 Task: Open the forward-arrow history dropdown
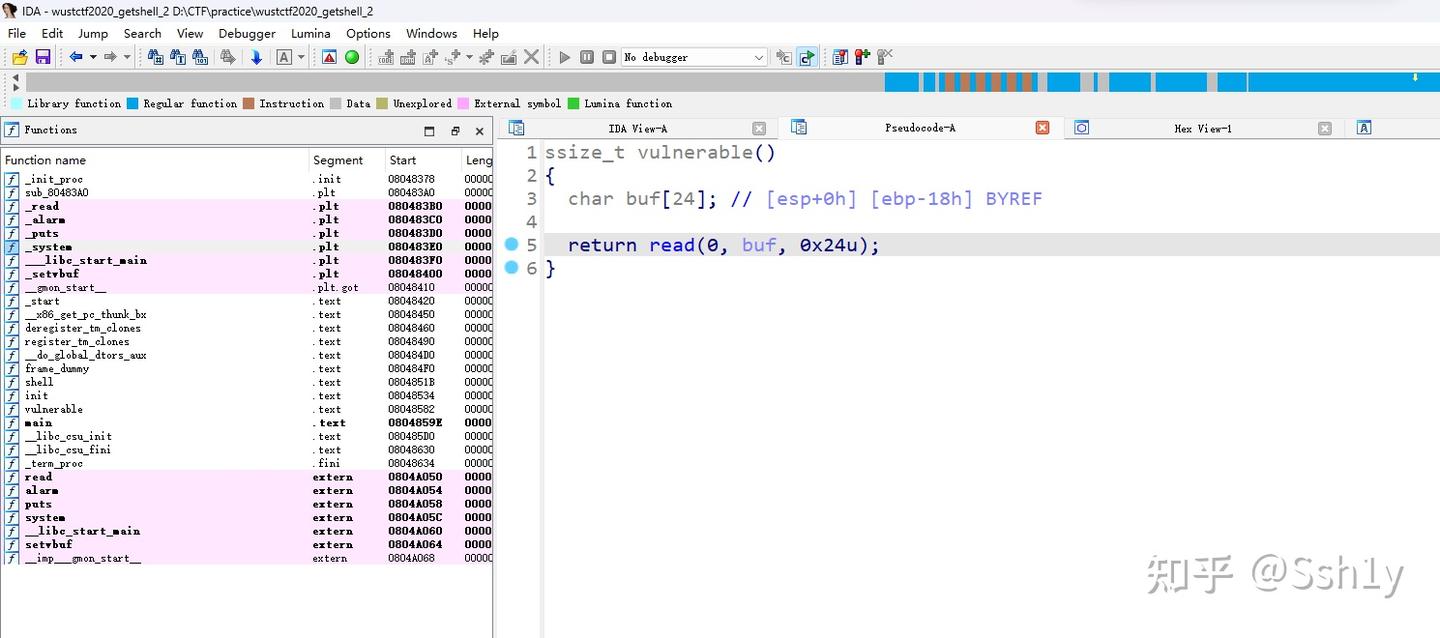pos(127,57)
